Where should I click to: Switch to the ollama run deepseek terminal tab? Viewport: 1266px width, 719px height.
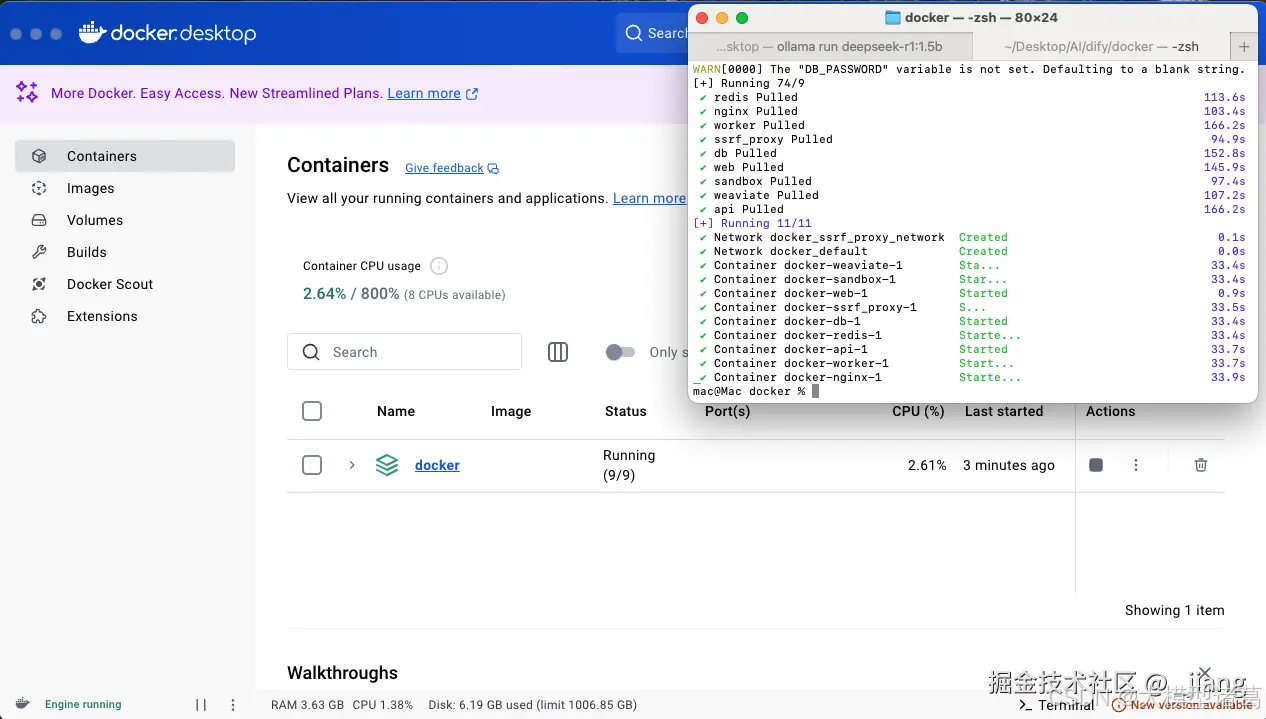click(830, 46)
